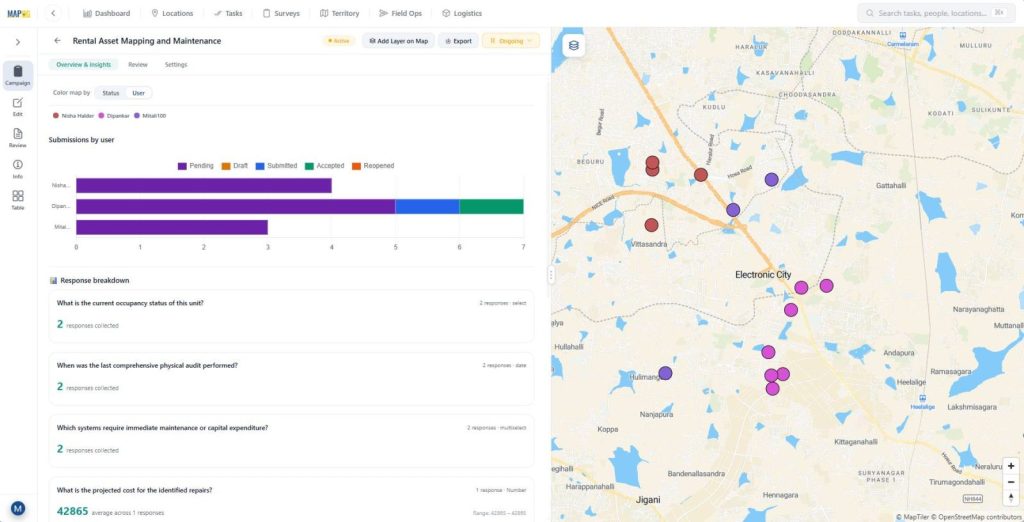The height and width of the screenshot is (522, 1024).
Task: Reset map bearing with the compass button
Action: pyautogui.click(x=1011, y=498)
